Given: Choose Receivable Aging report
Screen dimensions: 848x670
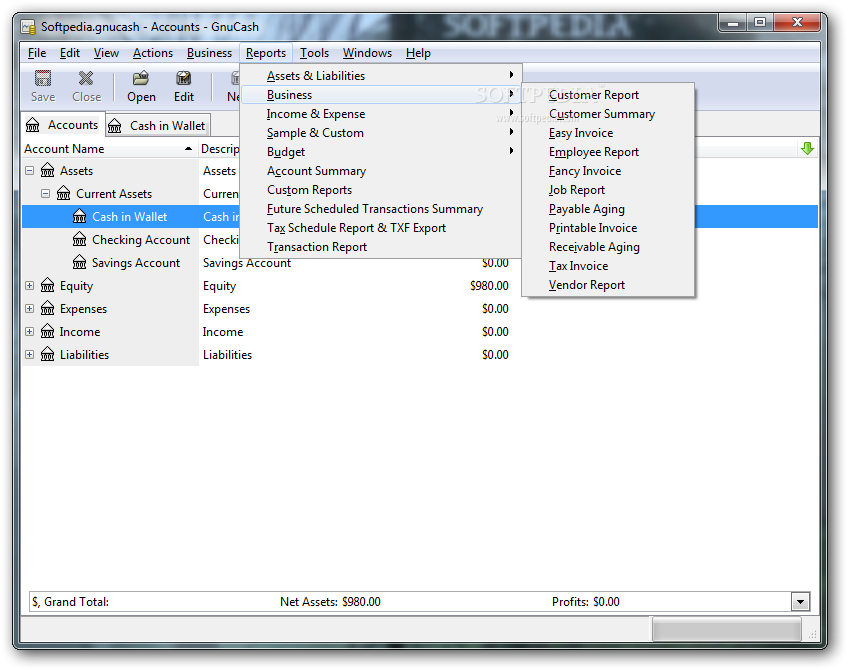Looking at the screenshot, I should [x=608, y=247].
